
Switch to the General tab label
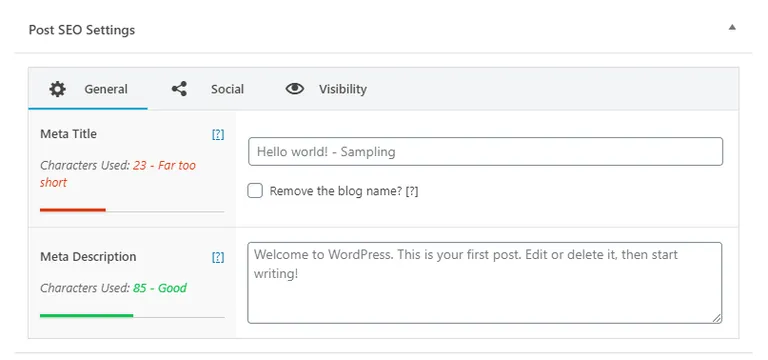coord(106,89)
